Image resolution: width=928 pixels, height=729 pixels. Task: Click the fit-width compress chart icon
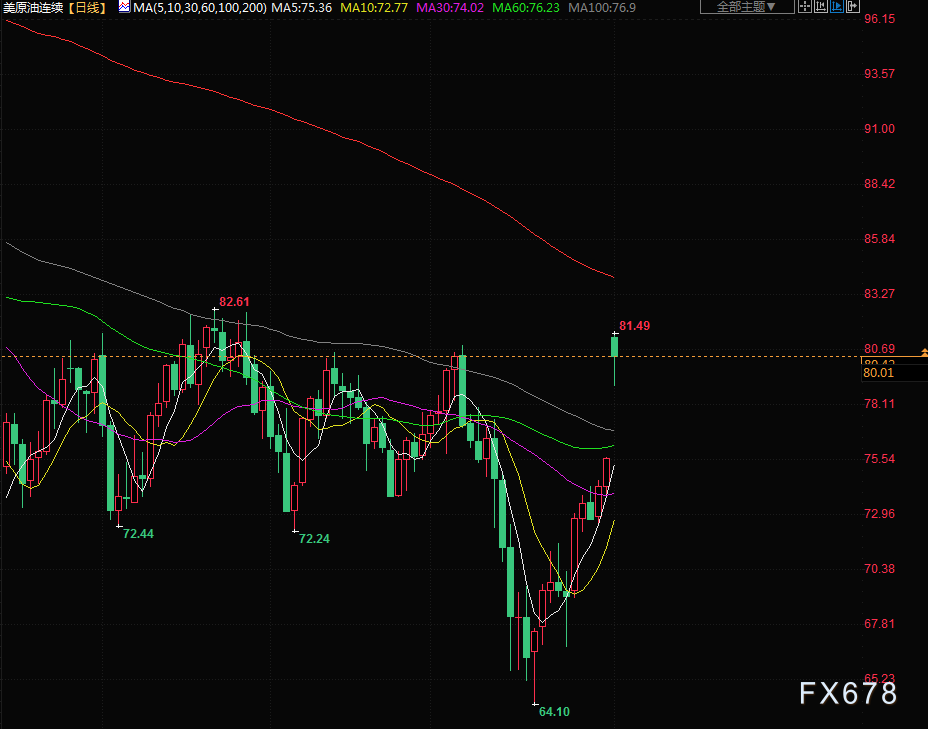point(821,7)
